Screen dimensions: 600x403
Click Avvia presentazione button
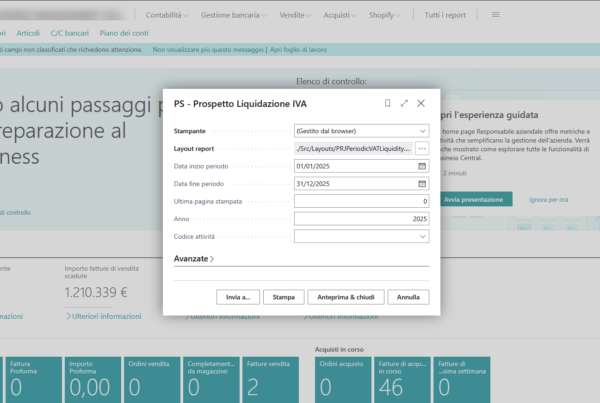[474, 199]
